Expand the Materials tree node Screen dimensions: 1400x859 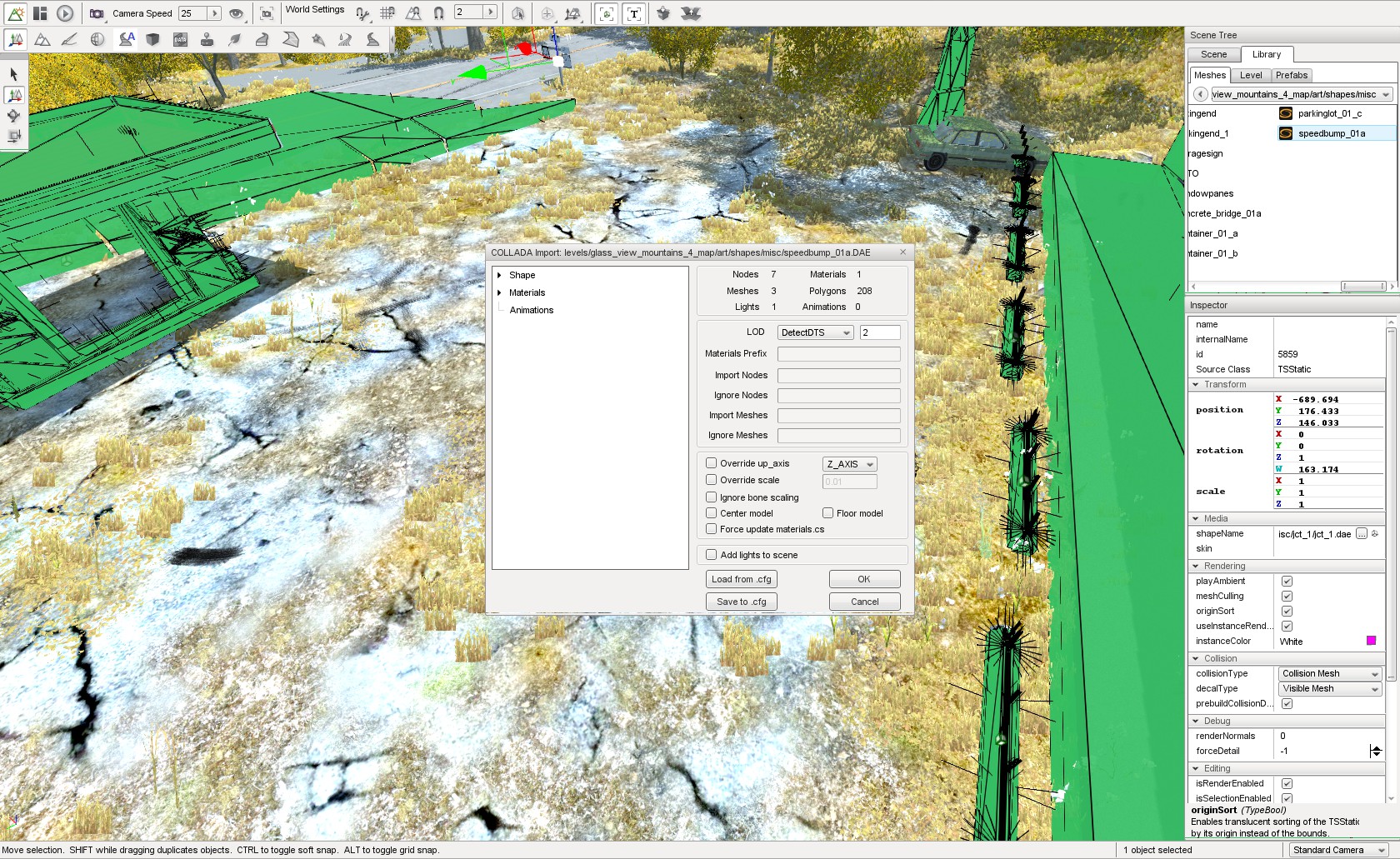pyautogui.click(x=499, y=292)
